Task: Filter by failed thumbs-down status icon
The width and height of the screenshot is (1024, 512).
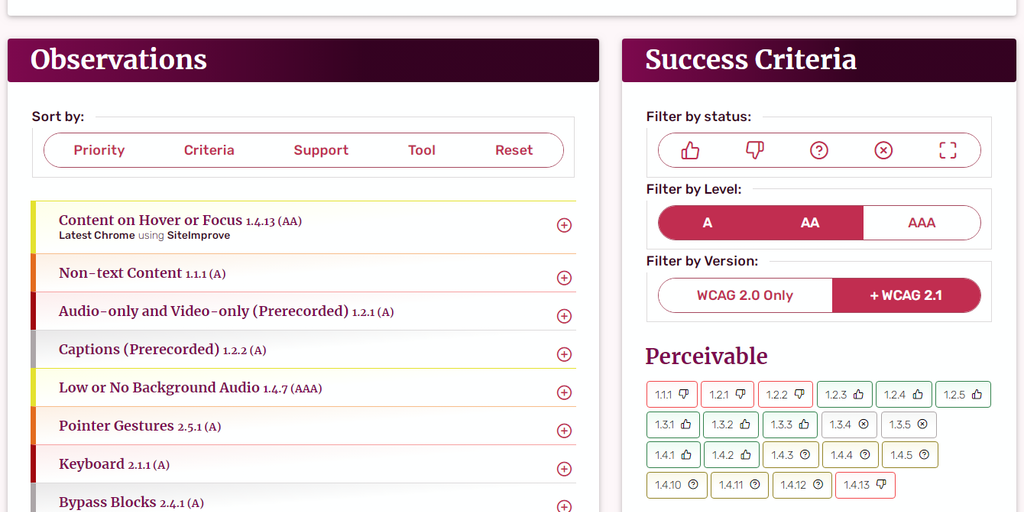Action: click(755, 150)
